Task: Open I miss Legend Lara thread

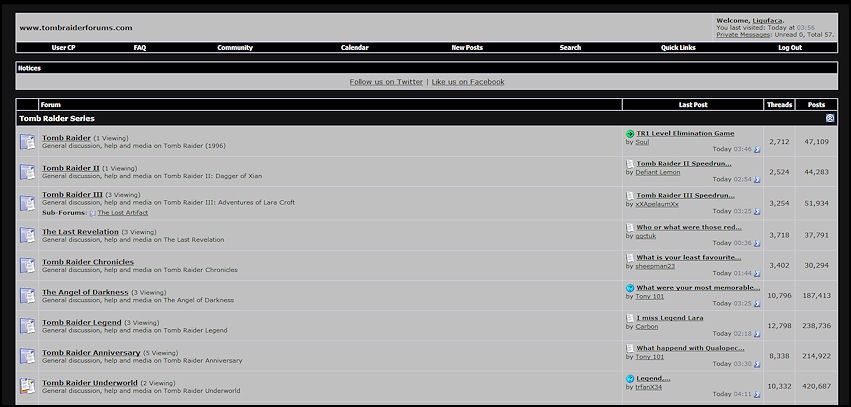Action: pyautogui.click(x=670, y=318)
